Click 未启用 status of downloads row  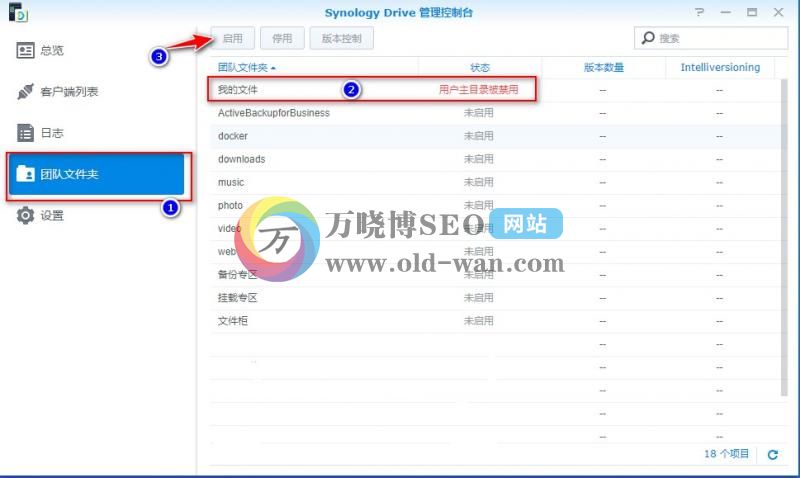[479, 159]
